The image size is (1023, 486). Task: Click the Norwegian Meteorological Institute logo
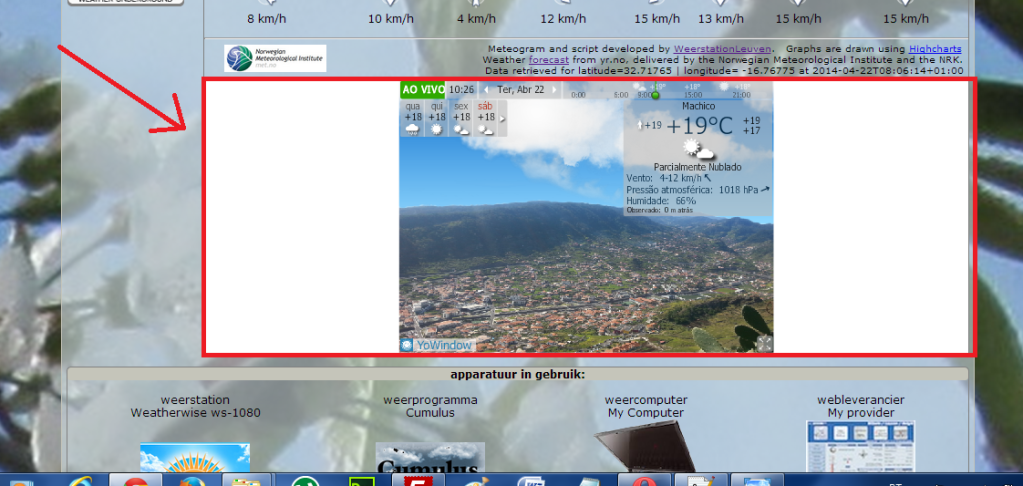pos(275,58)
